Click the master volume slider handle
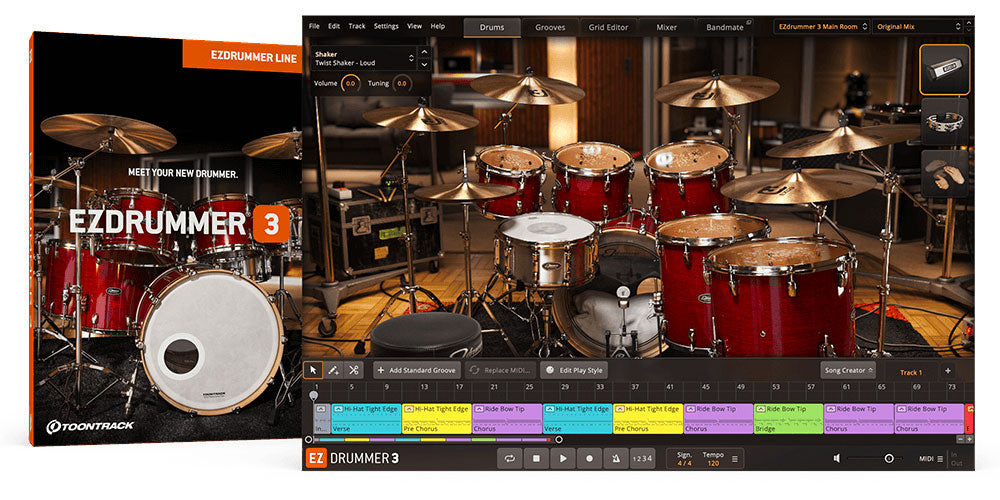 coord(889,459)
